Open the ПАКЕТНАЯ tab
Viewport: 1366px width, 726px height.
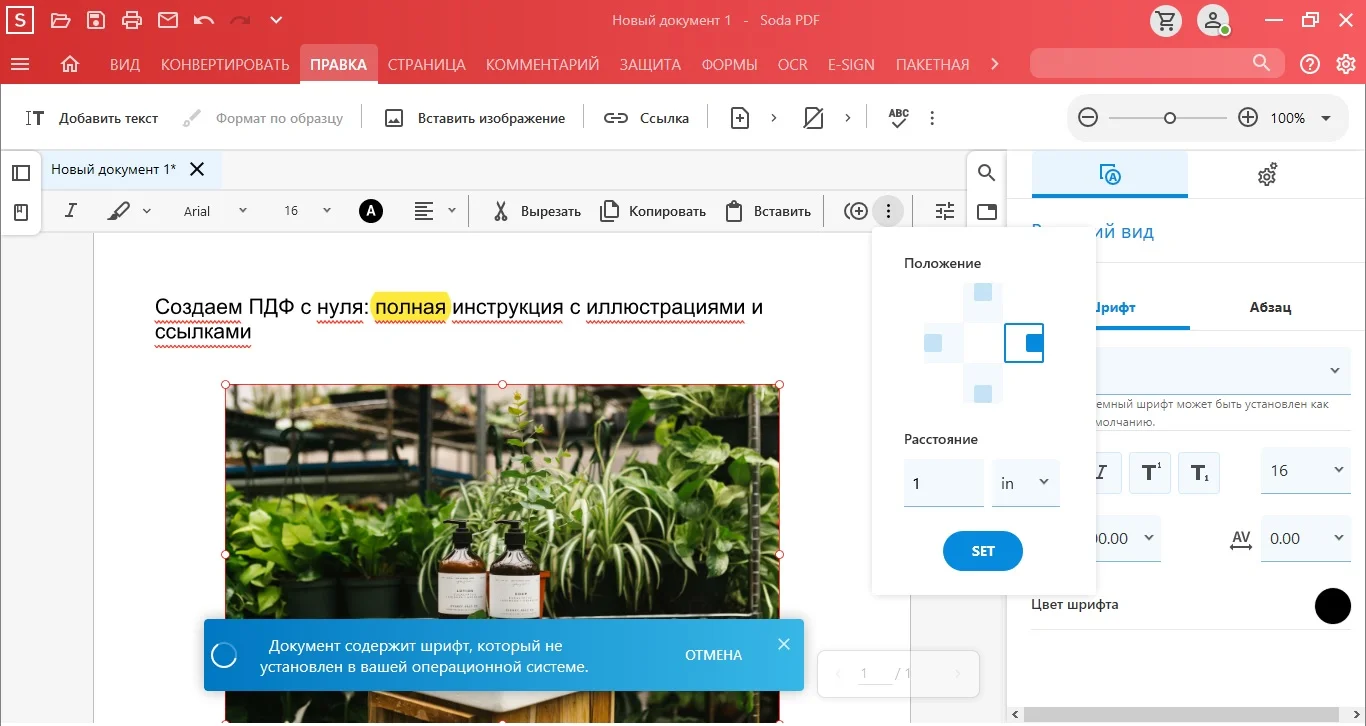tap(932, 64)
